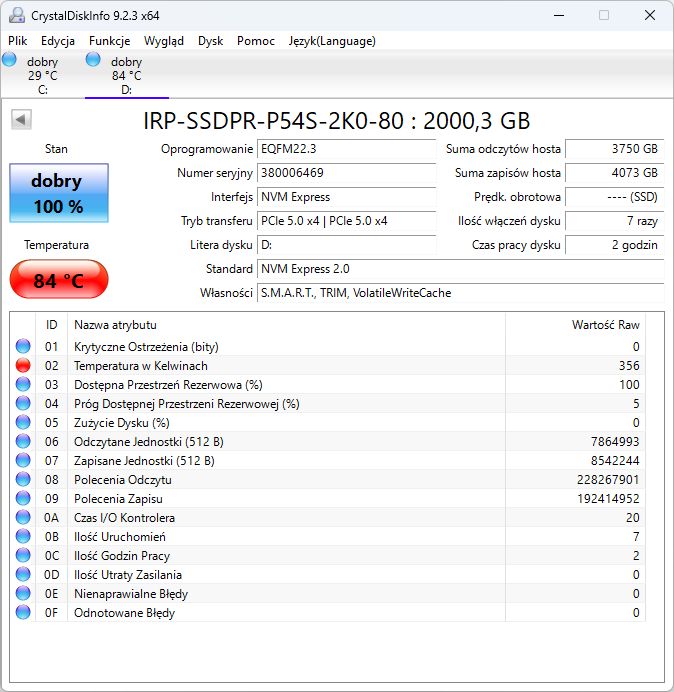Click status orb for Zapisane Jednostki row
The width and height of the screenshot is (674, 692).
[x=23, y=460]
